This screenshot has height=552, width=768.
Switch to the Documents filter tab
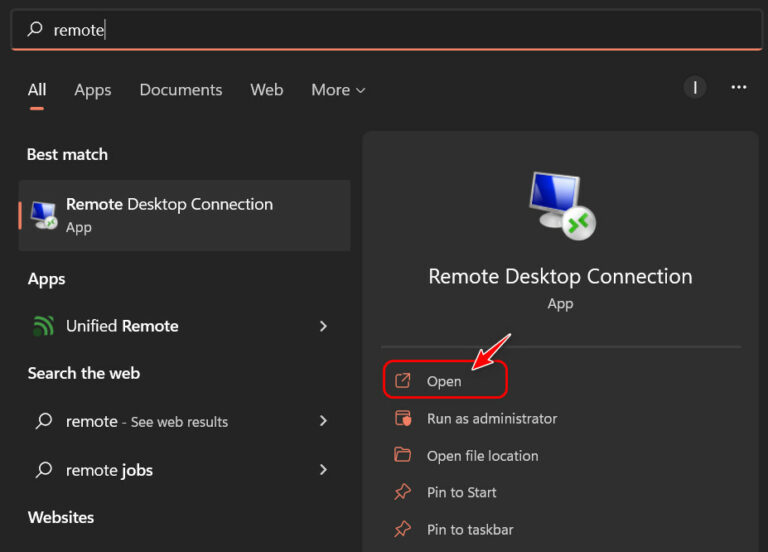click(181, 90)
